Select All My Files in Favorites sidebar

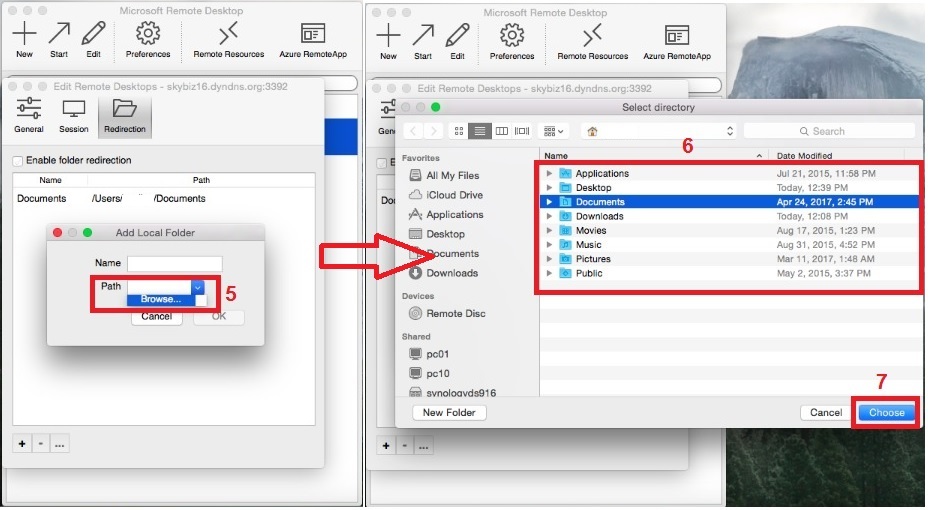pyautogui.click(x=452, y=176)
